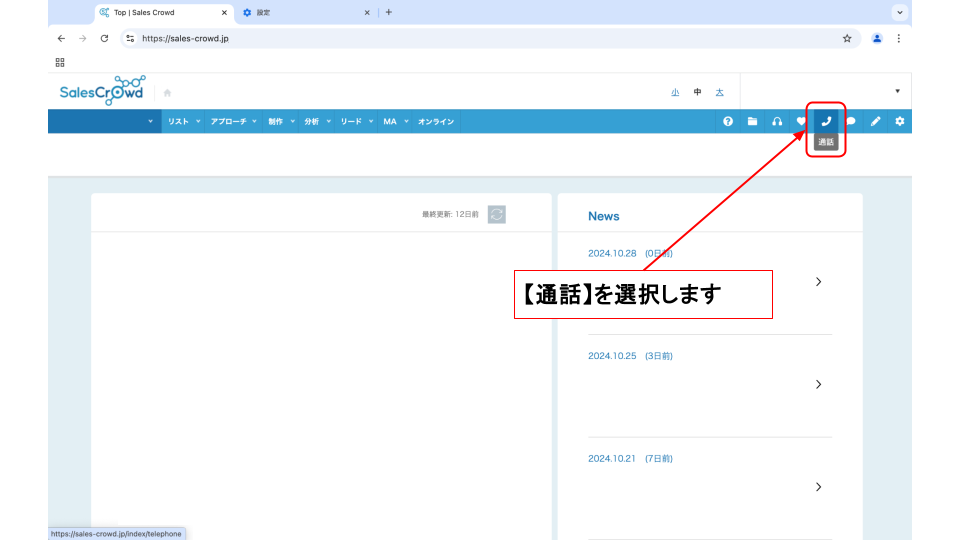Click the heart icon in toolbar
960x540 pixels.
tap(801, 121)
